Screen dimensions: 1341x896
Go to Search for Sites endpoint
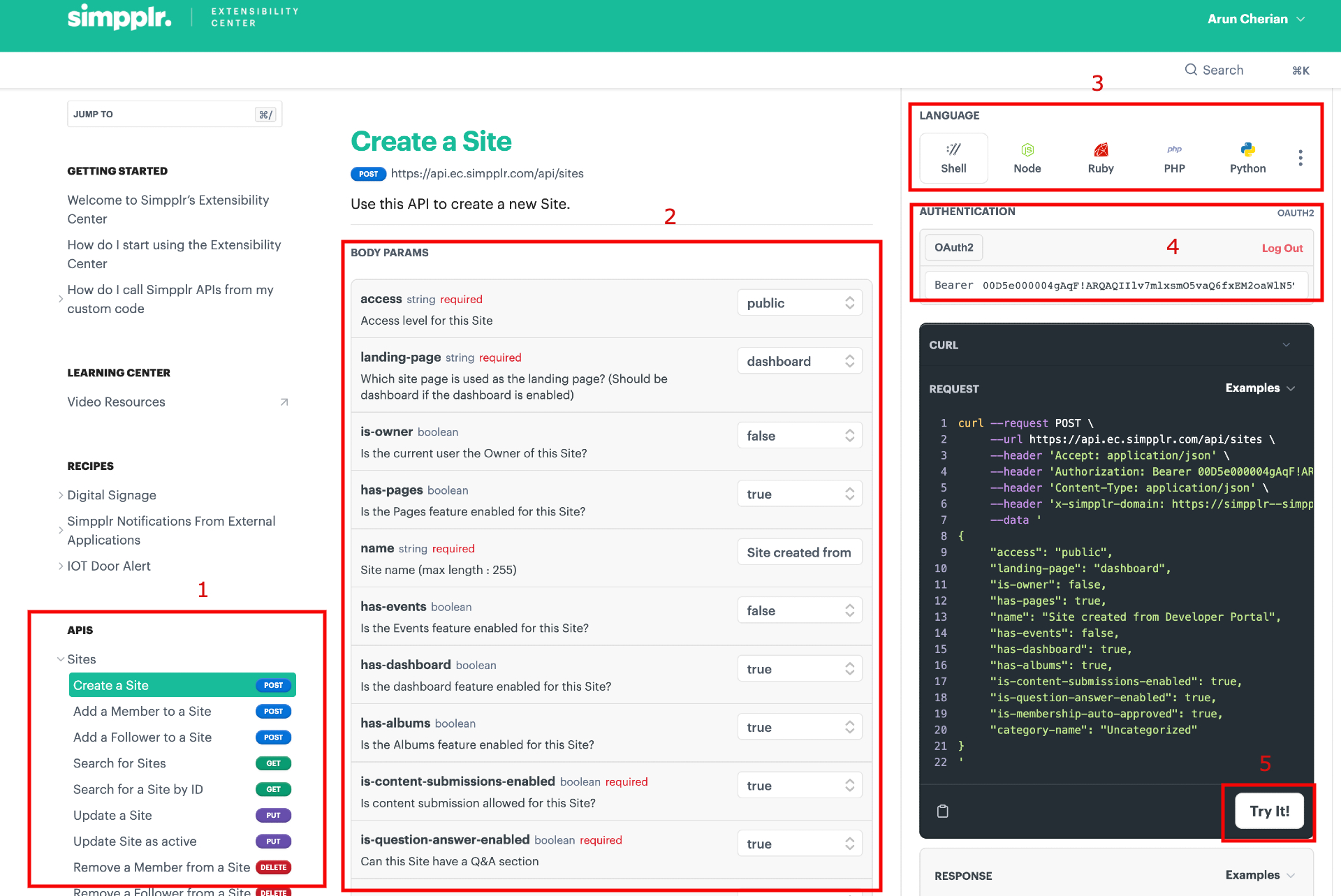click(x=119, y=763)
